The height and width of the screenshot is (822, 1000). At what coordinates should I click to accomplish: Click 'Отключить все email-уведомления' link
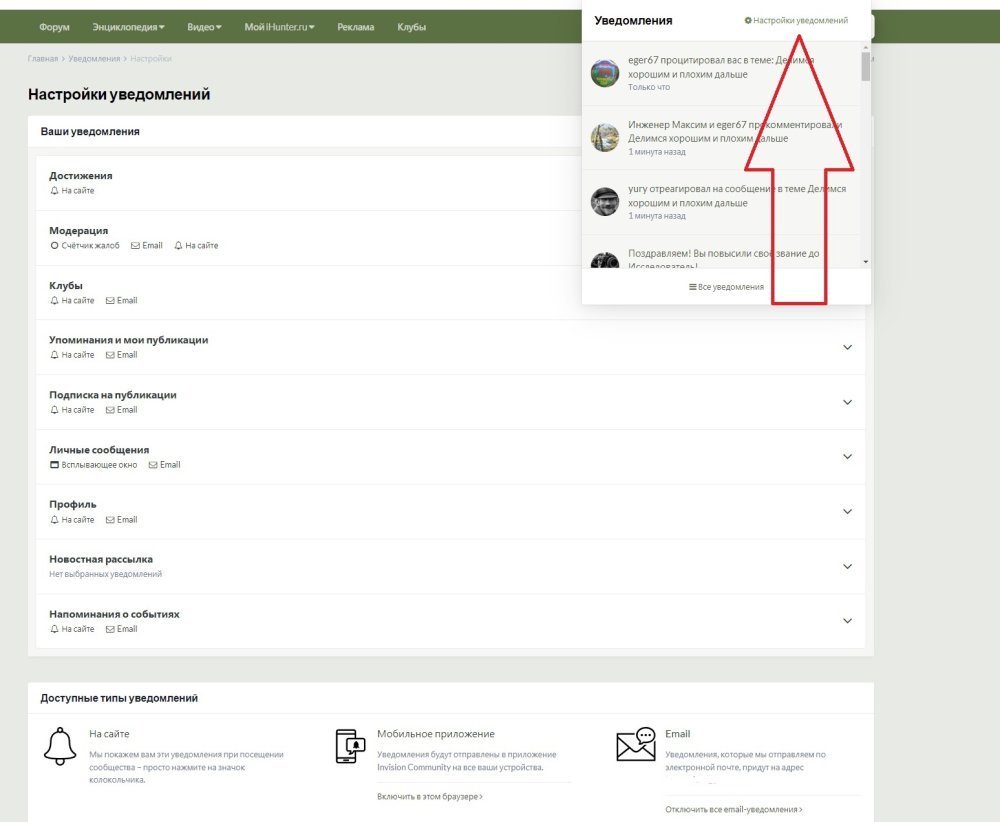[733, 809]
